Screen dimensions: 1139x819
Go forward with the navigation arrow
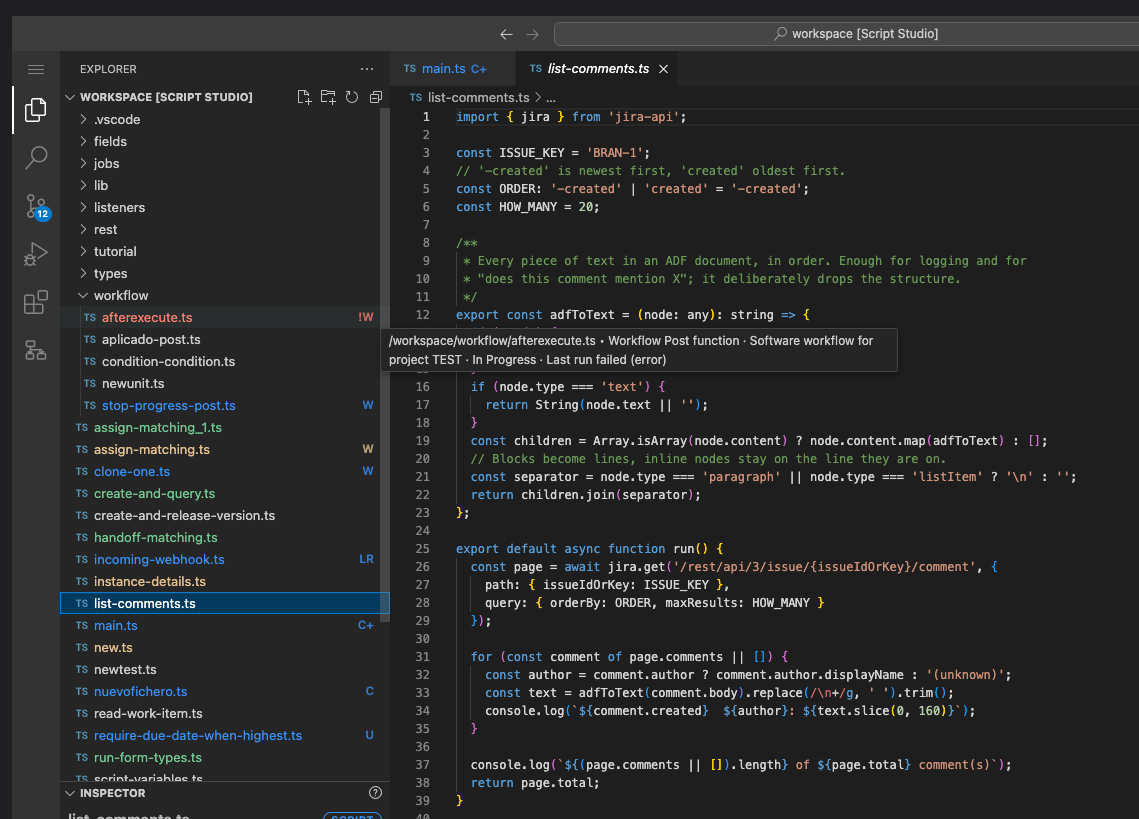click(x=532, y=34)
